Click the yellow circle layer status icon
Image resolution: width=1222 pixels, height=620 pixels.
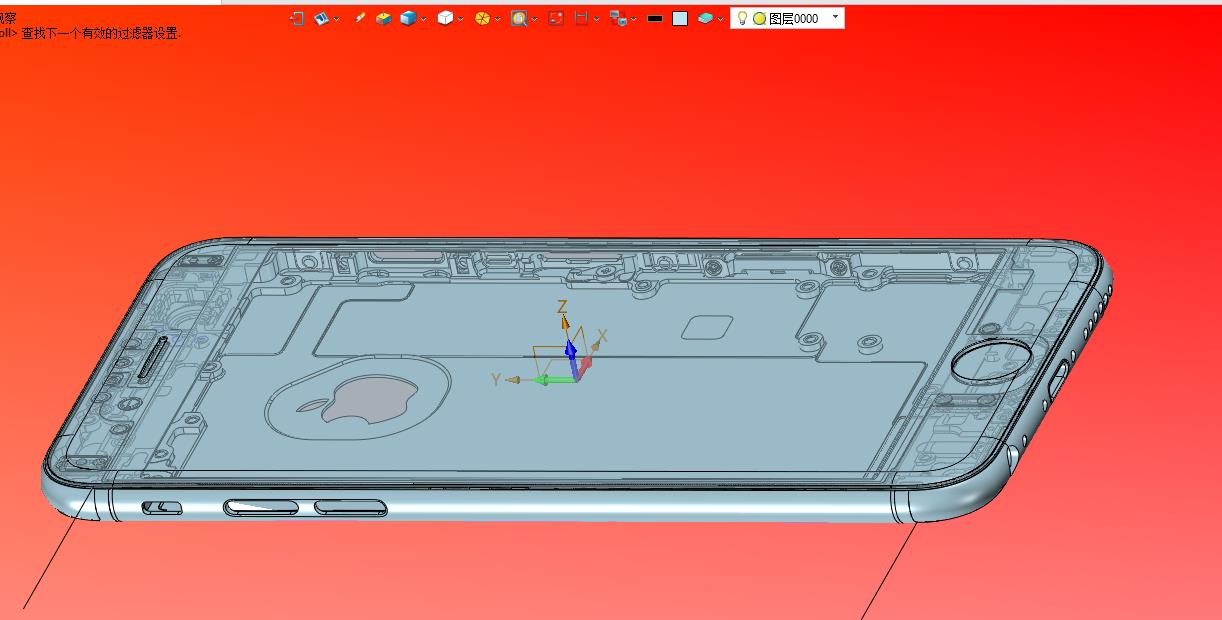pyautogui.click(x=759, y=18)
